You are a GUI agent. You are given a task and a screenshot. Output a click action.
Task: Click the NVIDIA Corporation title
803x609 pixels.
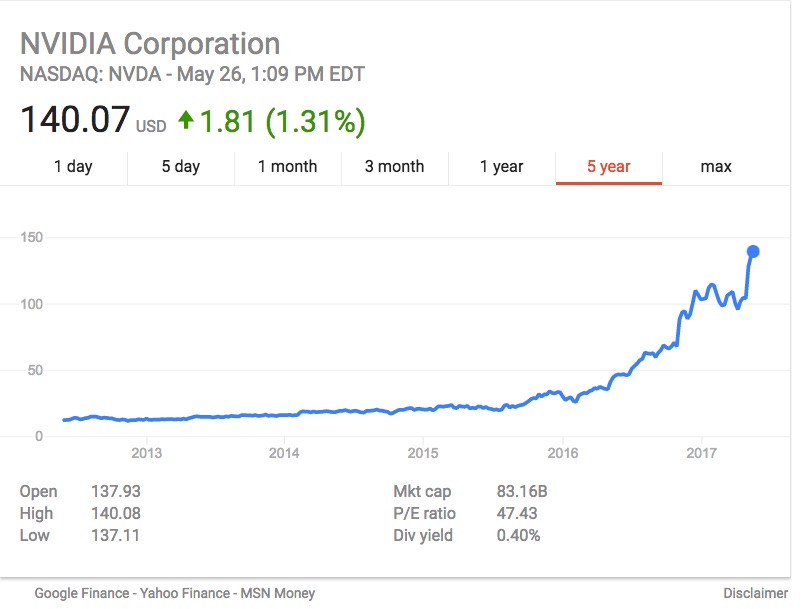coord(150,44)
